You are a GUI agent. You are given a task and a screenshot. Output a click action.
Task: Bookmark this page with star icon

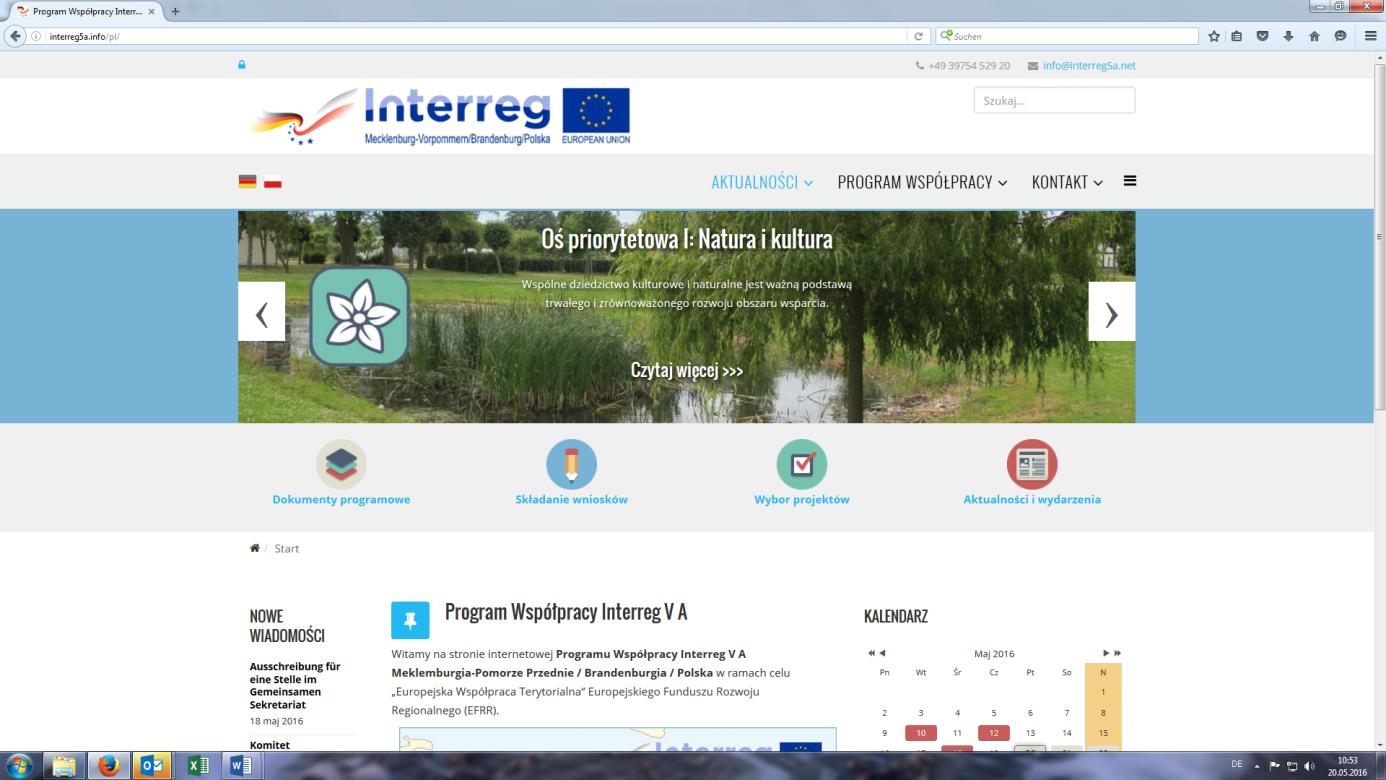pyautogui.click(x=1213, y=36)
